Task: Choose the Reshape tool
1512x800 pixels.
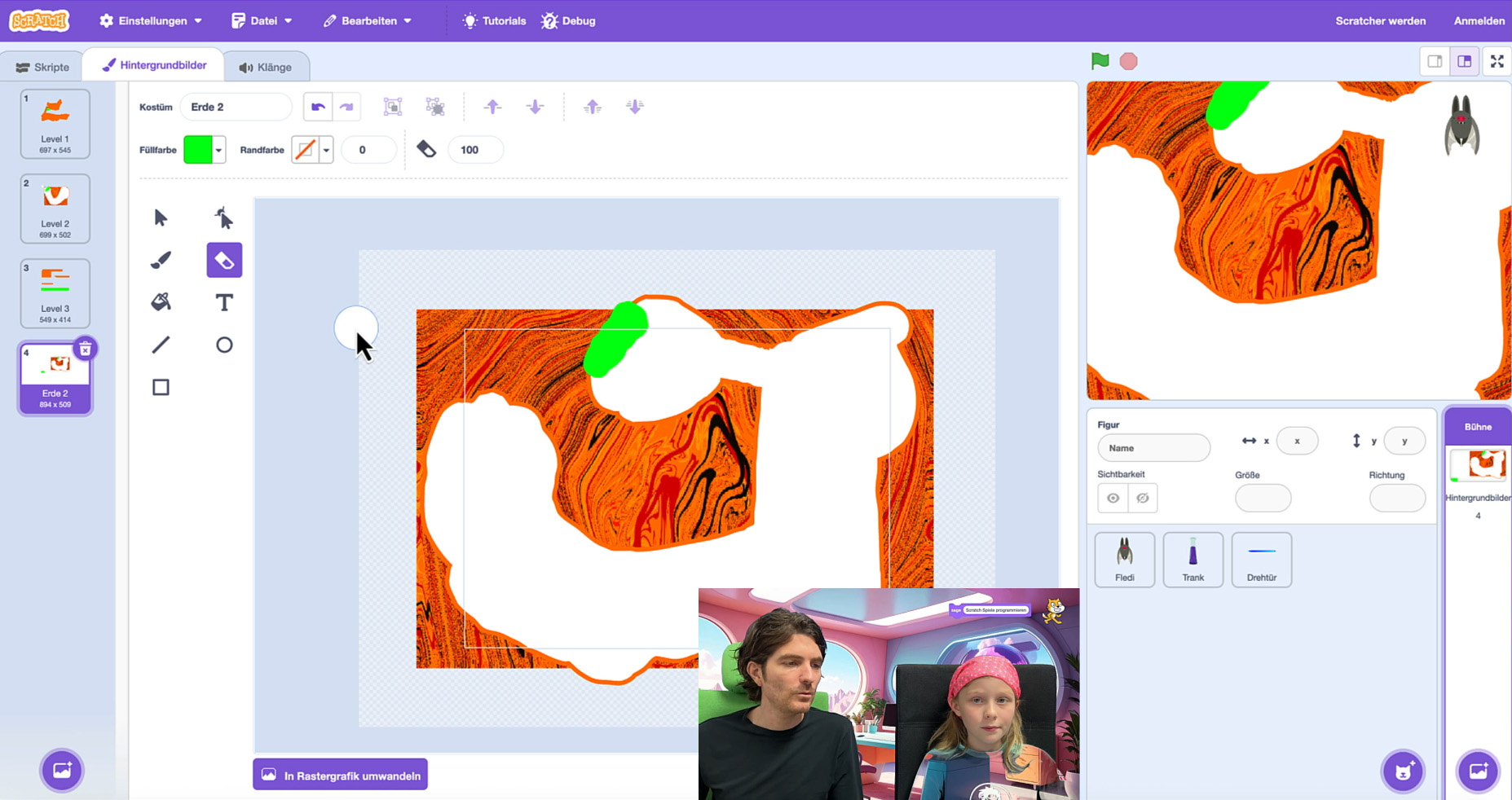Action: (224, 218)
